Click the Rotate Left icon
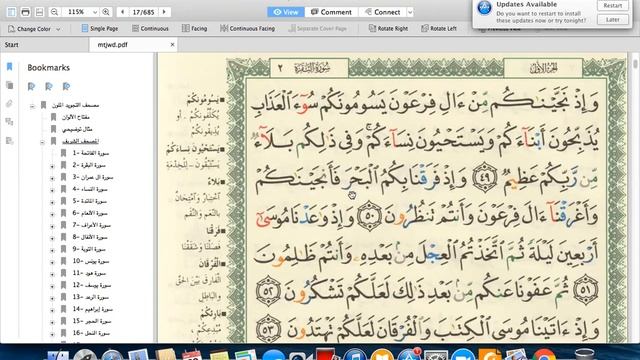This screenshot has width=640, height=360. [424, 28]
